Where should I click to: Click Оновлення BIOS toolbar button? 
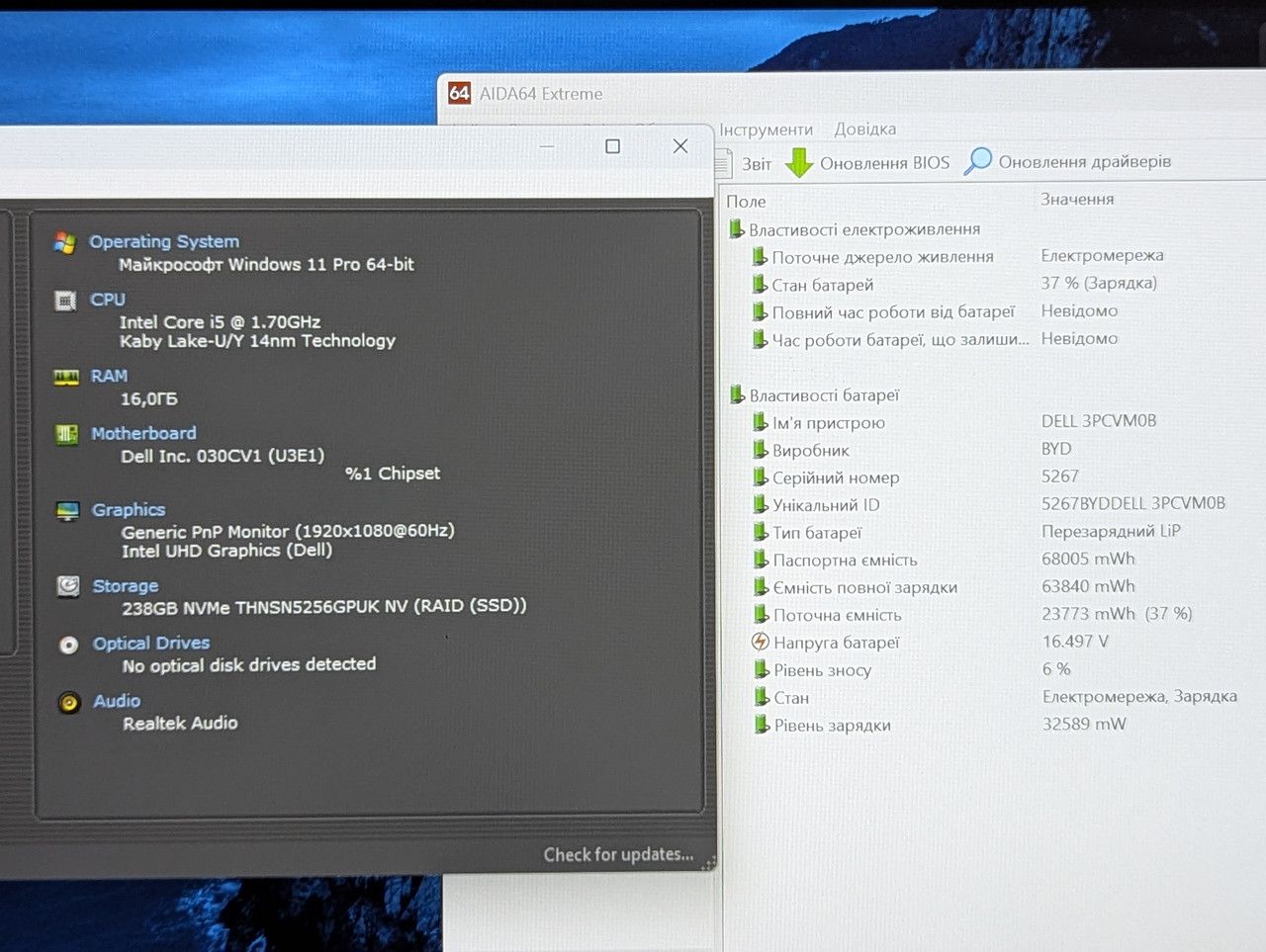coord(867,162)
